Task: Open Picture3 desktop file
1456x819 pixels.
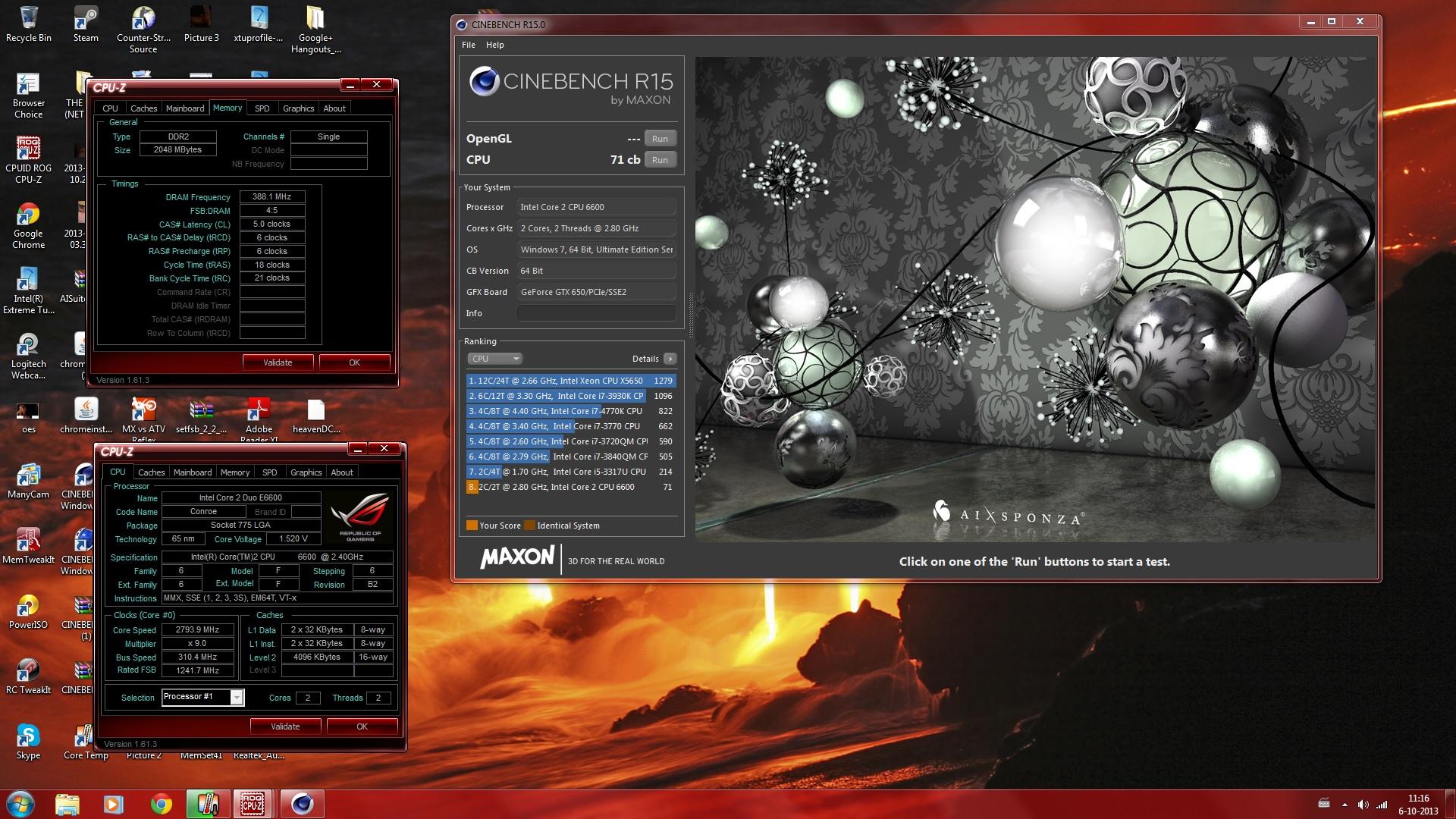Action: click(201, 24)
